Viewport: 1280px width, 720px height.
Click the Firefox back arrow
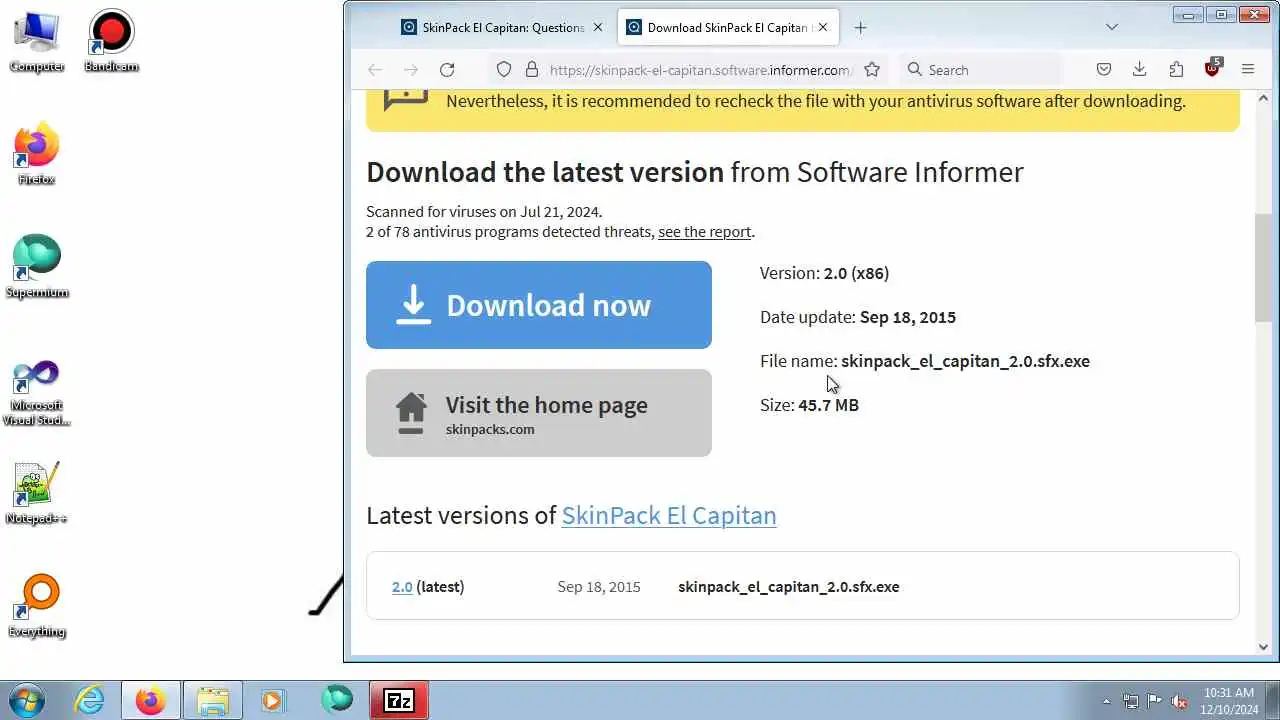(x=375, y=69)
